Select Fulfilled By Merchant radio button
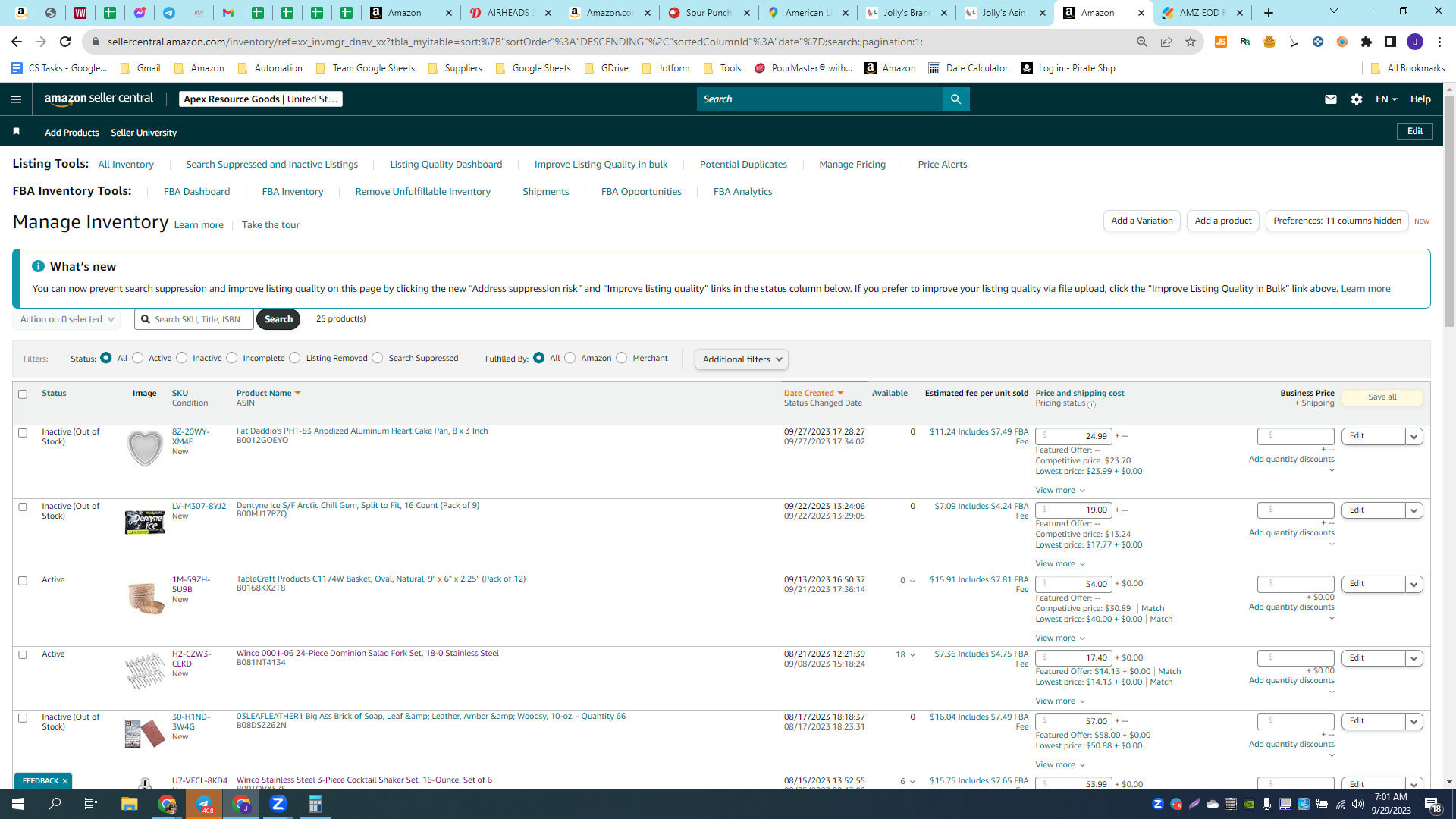The width and height of the screenshot is (1456, 819). point(622,358)
